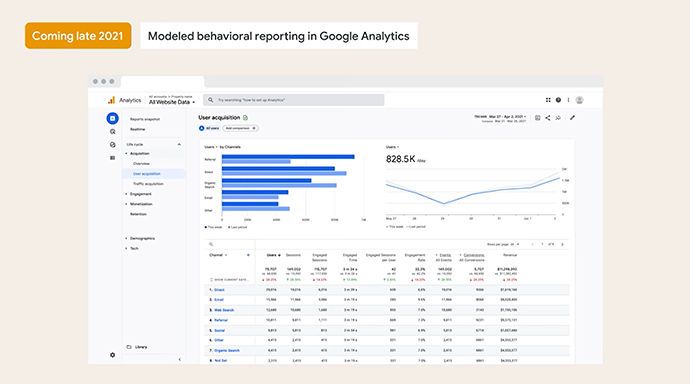Screen dimensions: 690x384
Task: Select the All users segment radio
Action: pos(202,128)
